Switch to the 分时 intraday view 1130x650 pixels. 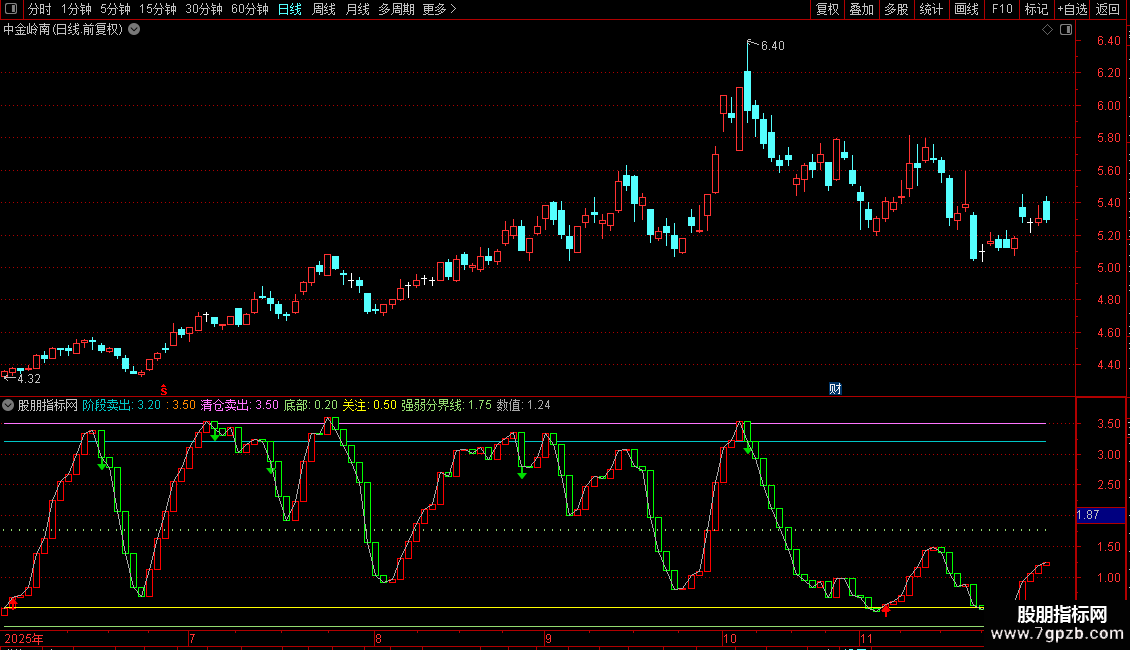click(39, 10)
